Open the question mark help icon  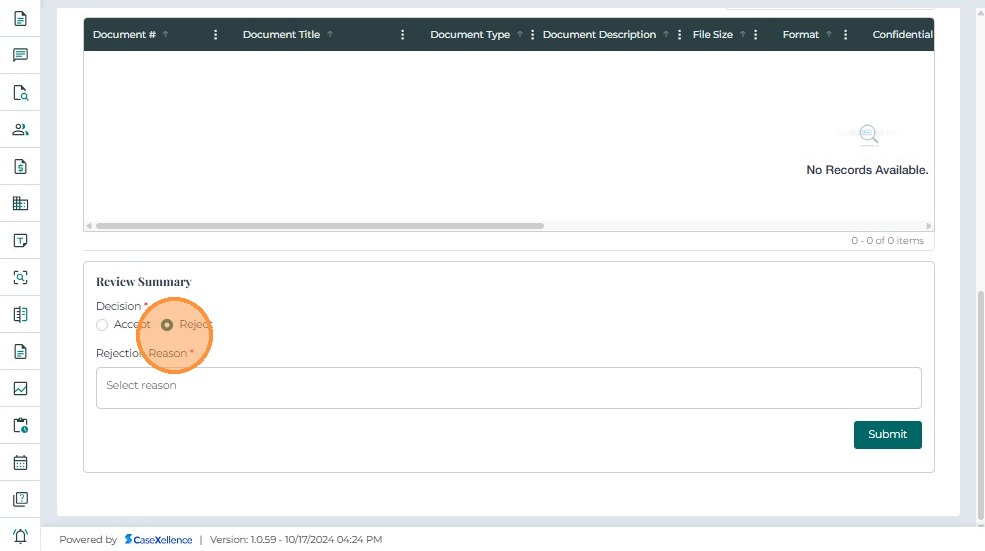(x=20, y=499)
